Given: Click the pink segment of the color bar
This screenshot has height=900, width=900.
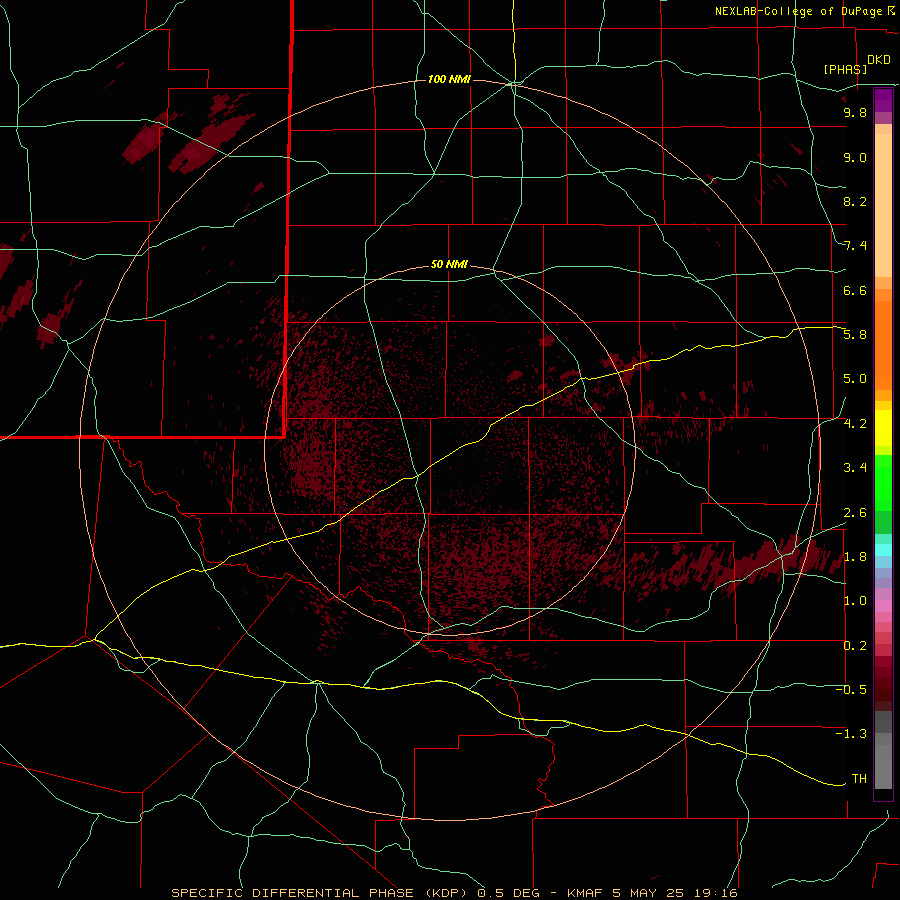Looking at the screenshot, I should 883,606.
